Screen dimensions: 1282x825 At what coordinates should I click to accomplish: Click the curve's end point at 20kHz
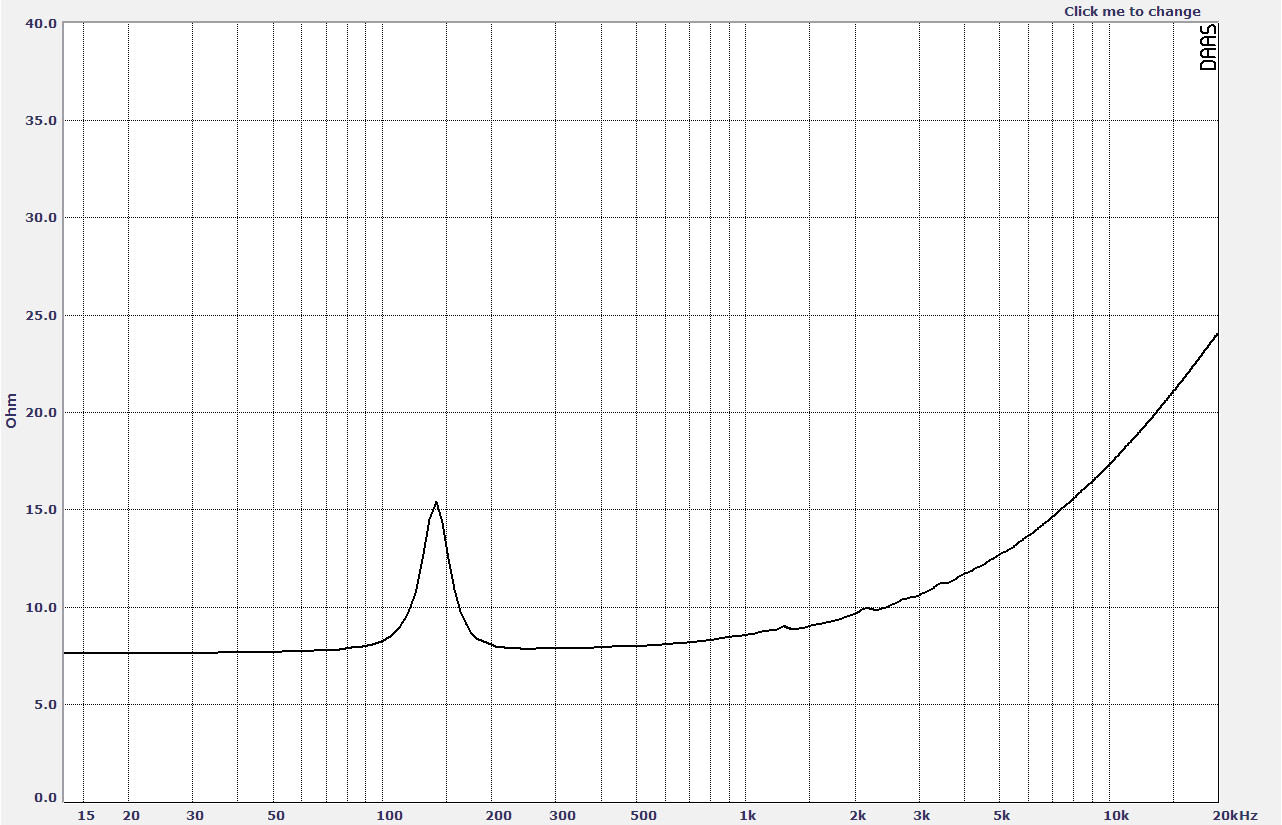(x=1217, y=334)
